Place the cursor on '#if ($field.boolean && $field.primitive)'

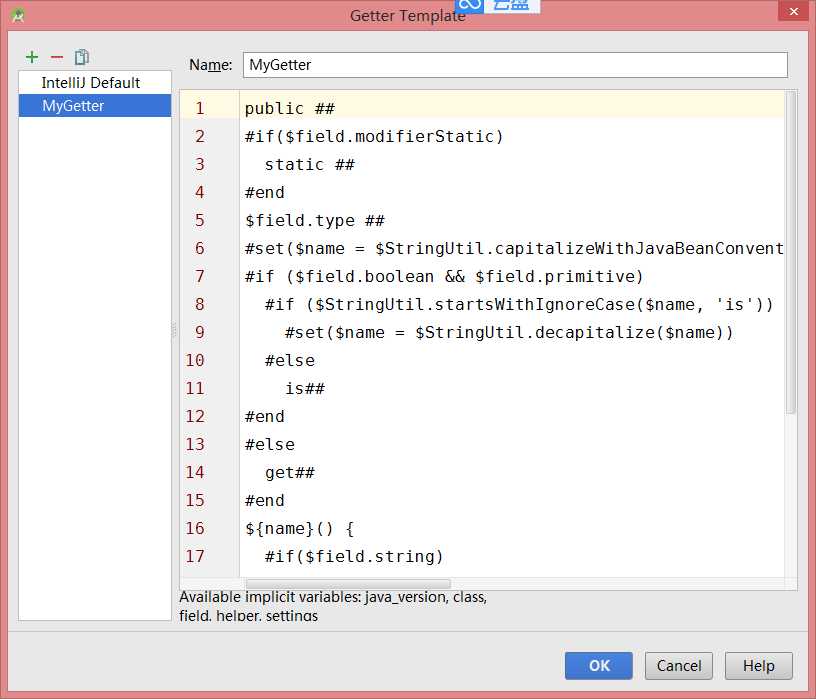click(444, 277)
